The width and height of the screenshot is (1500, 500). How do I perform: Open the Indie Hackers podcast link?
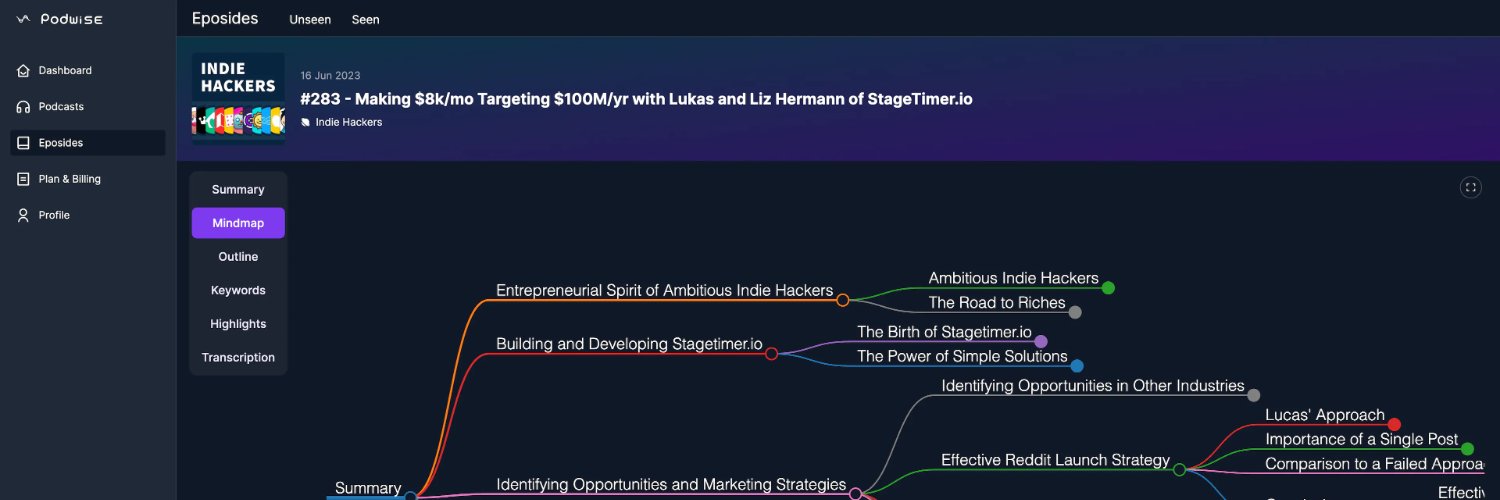click(x=348, y=122)
